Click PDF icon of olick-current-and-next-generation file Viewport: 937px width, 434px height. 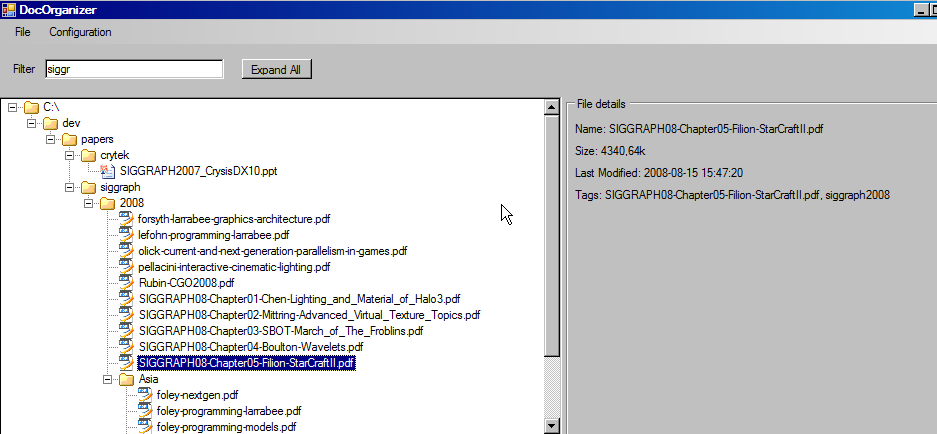pyautogui.click(x=126, y=251)
